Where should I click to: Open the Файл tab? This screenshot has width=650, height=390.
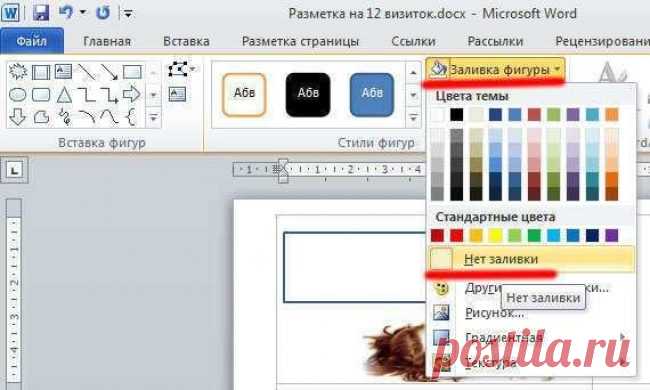click(32, 41)
